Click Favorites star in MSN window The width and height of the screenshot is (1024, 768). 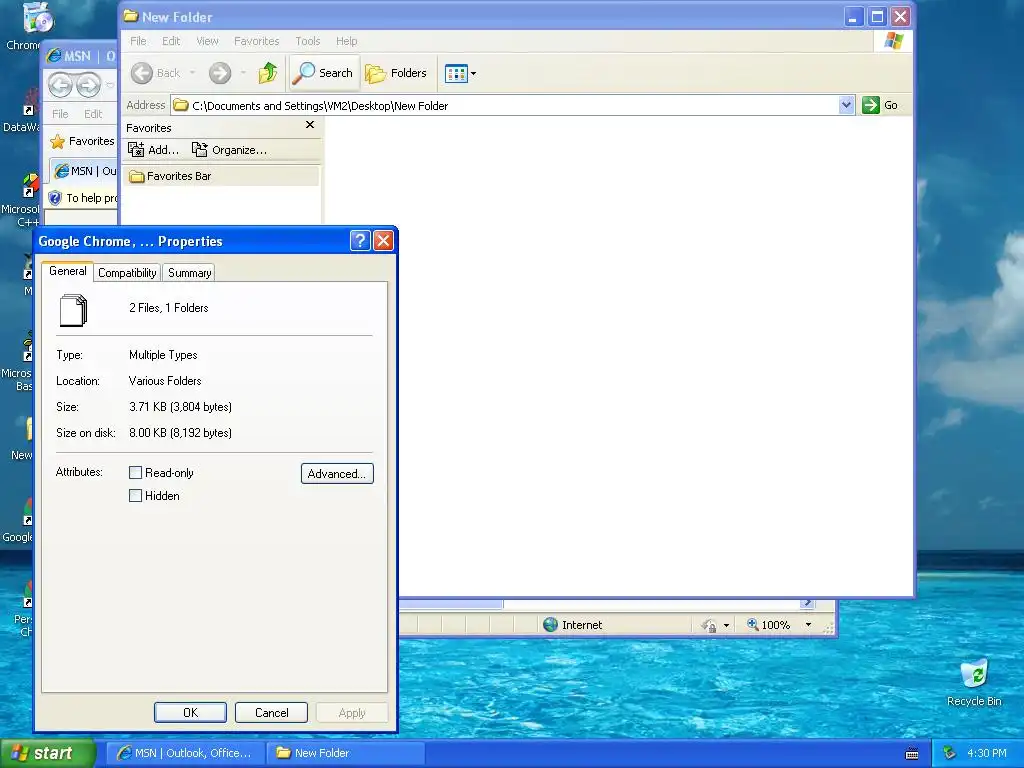(x=58, y=141)
